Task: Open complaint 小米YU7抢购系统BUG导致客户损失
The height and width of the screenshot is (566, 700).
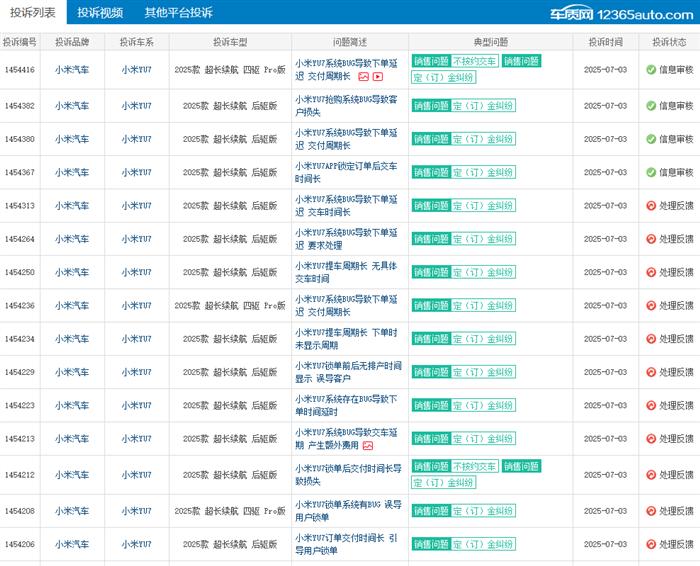Action: [x=346, y=106]
